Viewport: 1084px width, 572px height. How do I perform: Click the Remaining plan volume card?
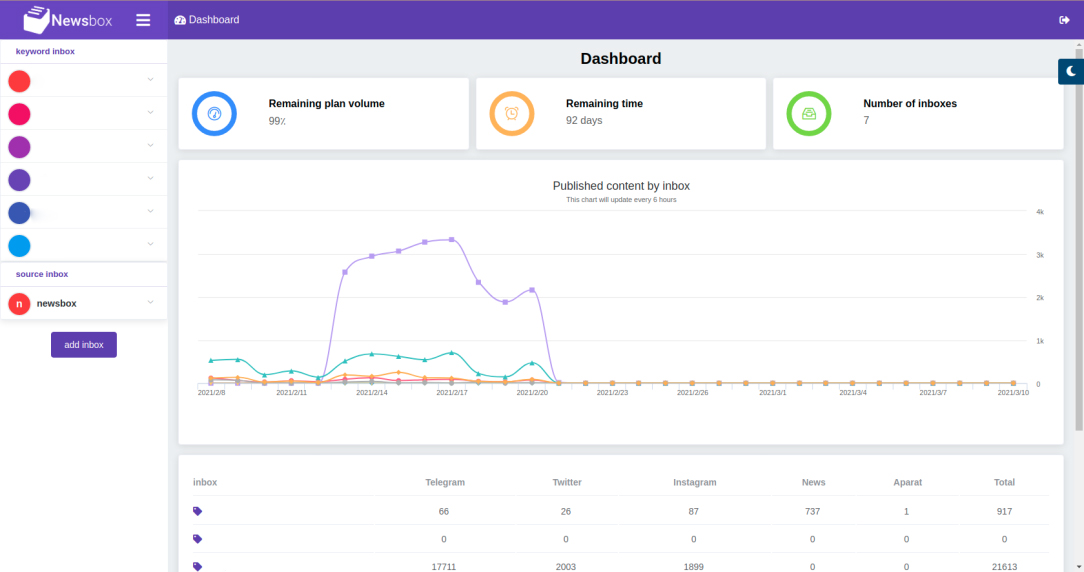[x=324, y=113]
